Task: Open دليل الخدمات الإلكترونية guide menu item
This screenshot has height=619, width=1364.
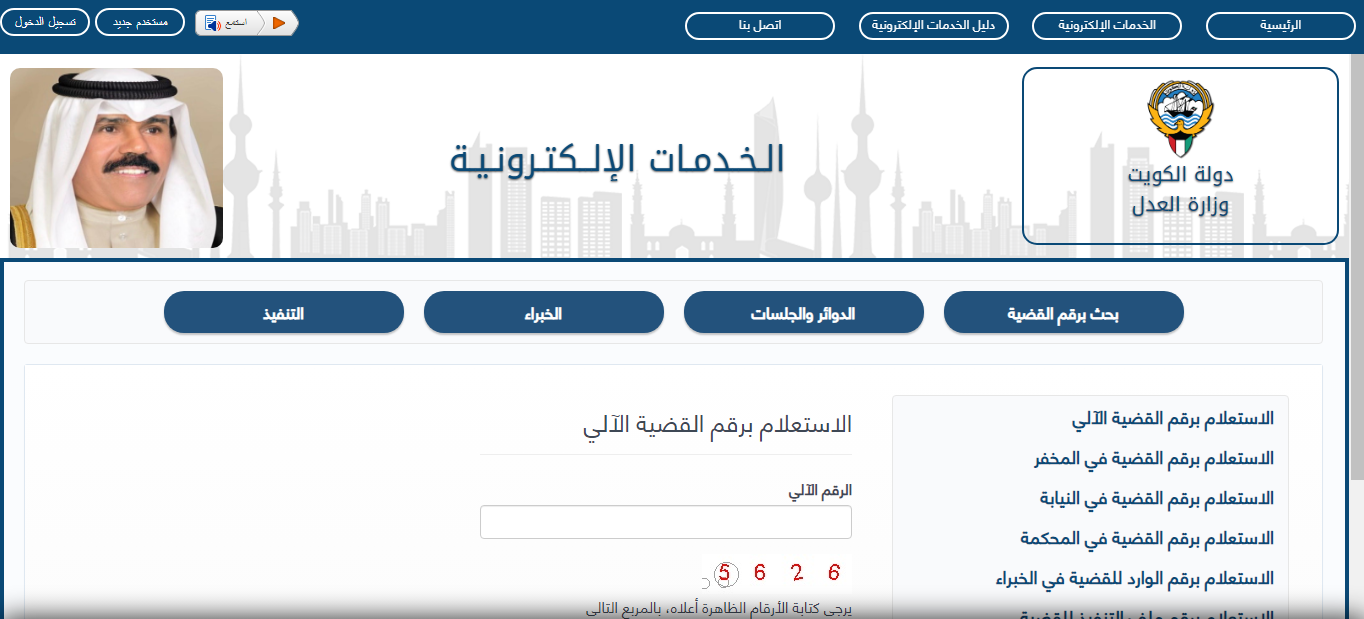Action: [934, 26]
